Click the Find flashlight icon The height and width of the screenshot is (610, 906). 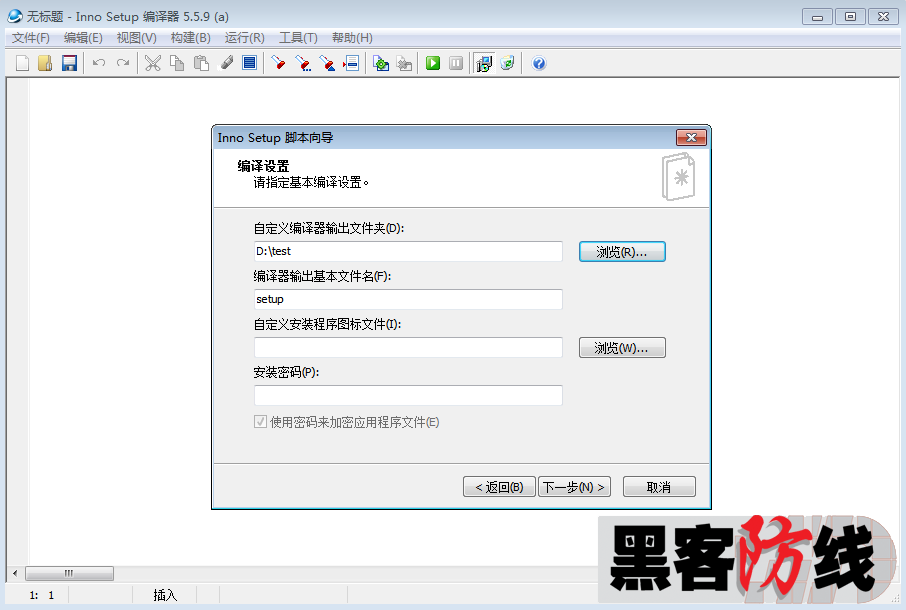[278, 63]
